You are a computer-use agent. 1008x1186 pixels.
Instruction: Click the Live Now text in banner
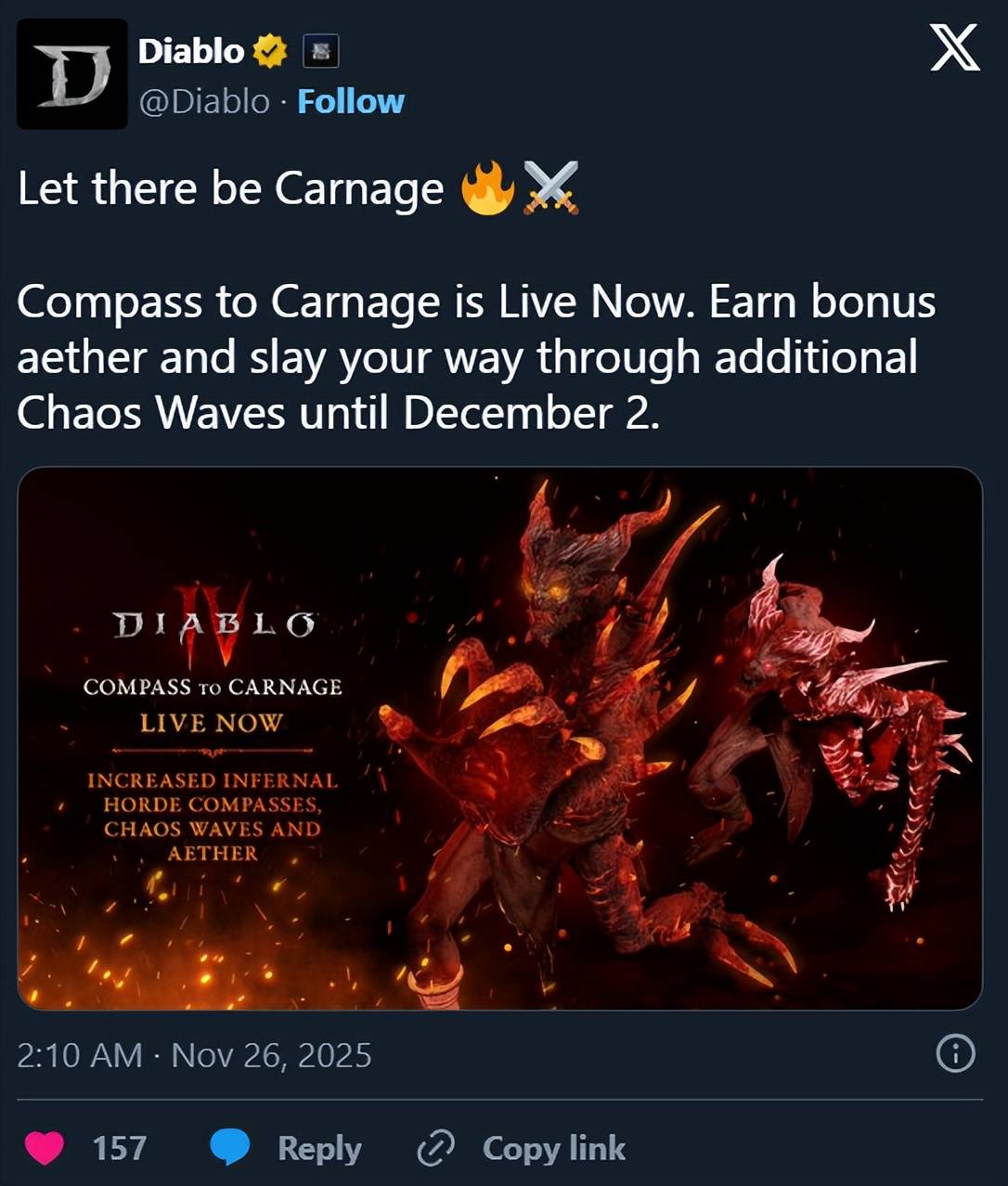point(212,723)
